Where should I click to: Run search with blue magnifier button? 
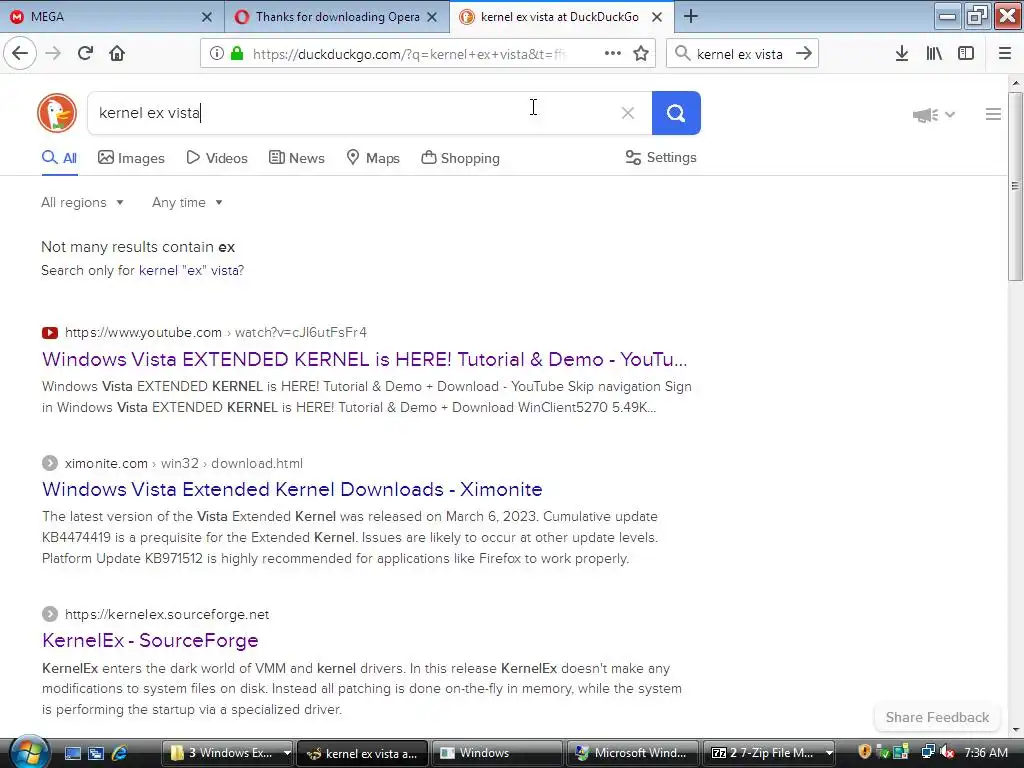[x=676, y=113]
